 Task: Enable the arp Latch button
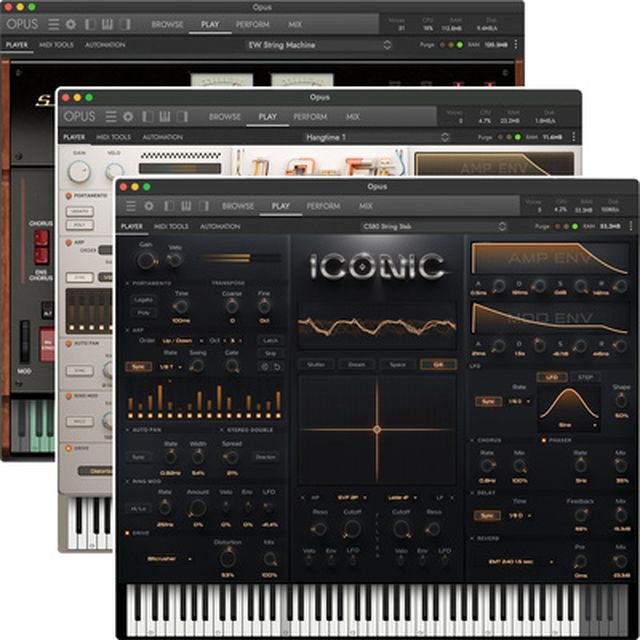click(x=270, y=340)
